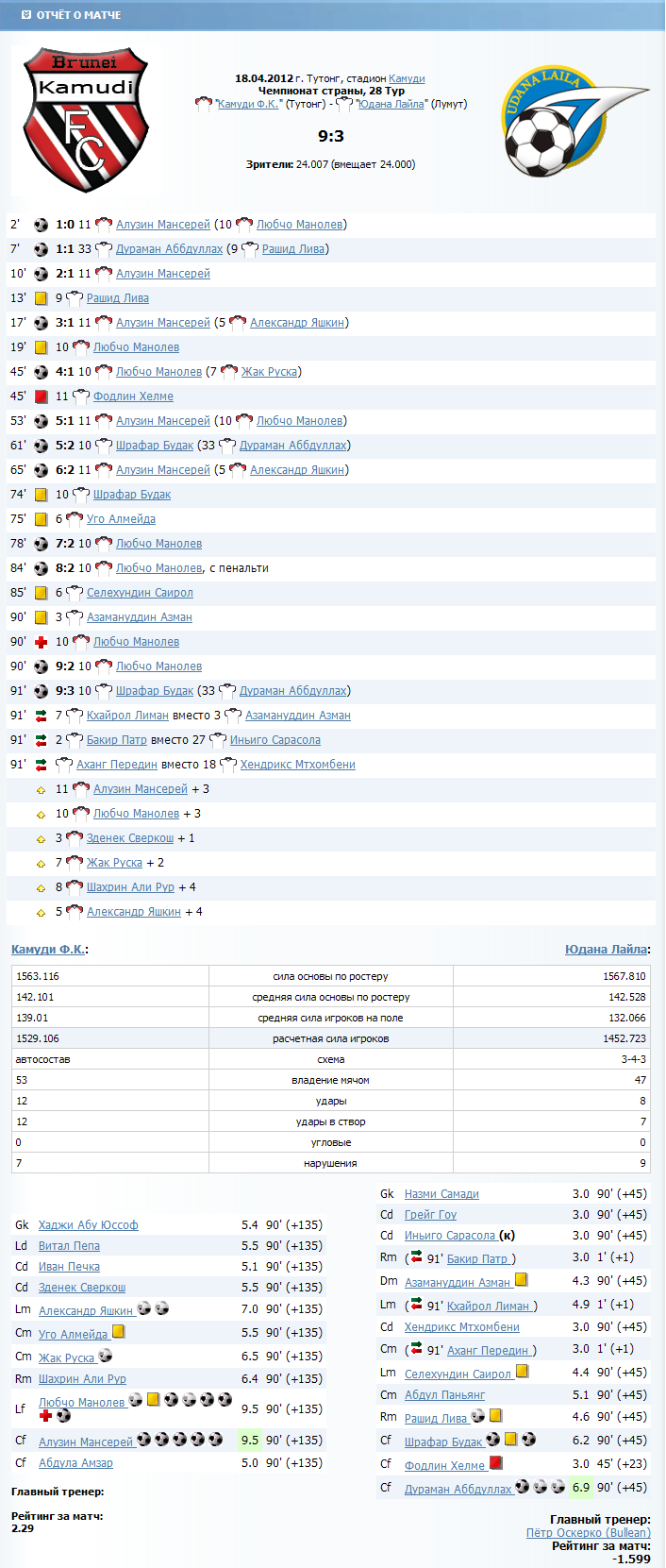Open Камуди Ф.К. heading above the stats table
This screenshot has width=666, height=1568.
[48, 950]
